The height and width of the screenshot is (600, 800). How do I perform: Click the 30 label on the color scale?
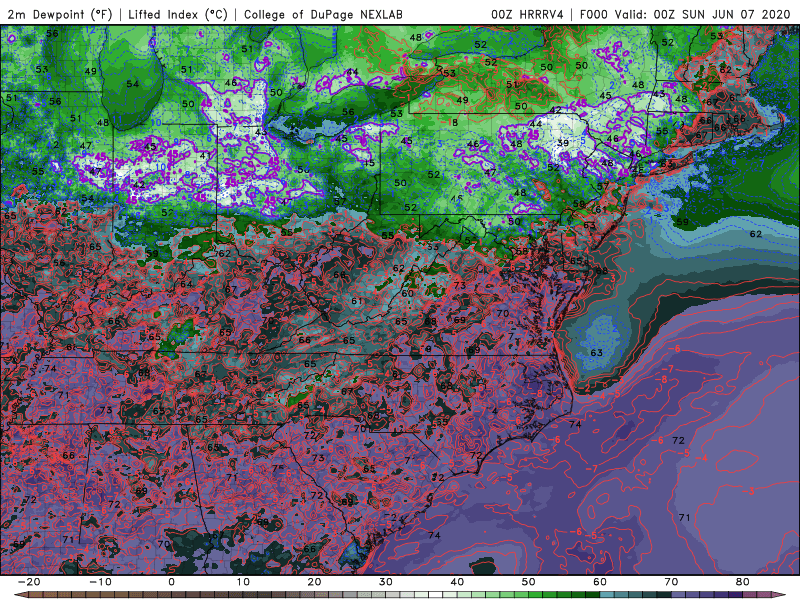pyautogui.click(x=386, y=582)
